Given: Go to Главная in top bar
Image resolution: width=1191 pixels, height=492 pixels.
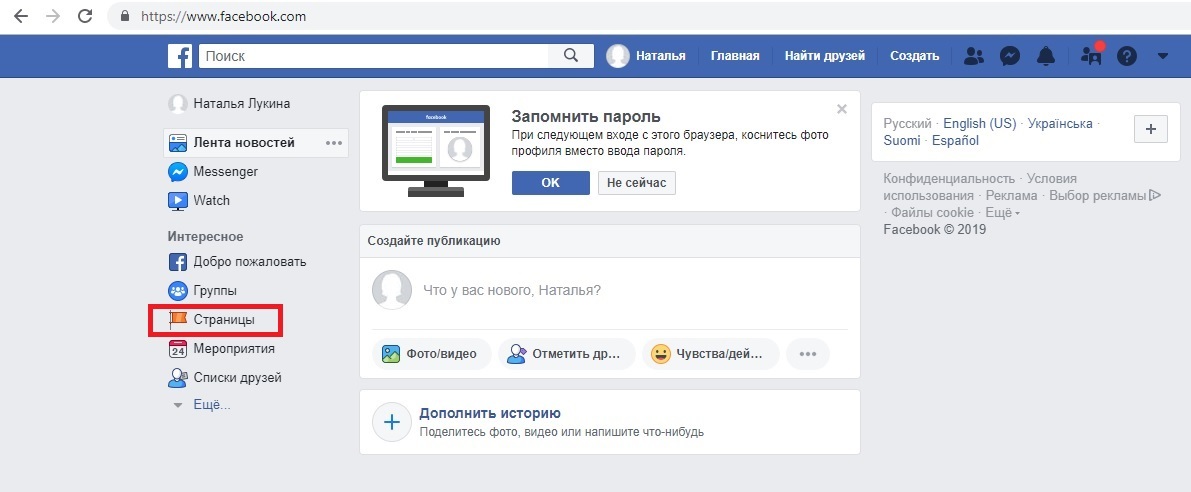Looking at the screenshot, I should 735,56.
